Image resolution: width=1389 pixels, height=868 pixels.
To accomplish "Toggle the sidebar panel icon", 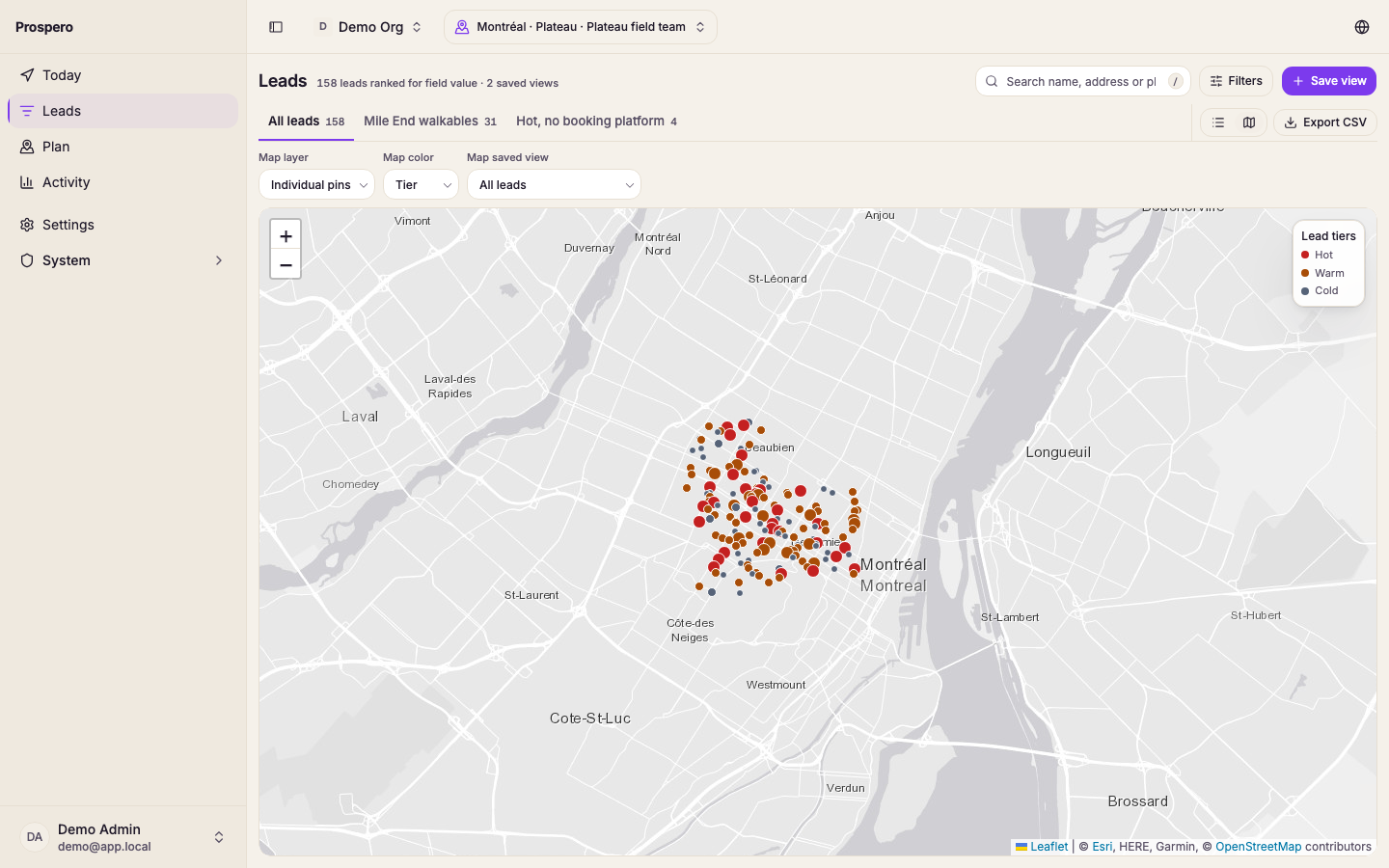I will pos(276,27).
